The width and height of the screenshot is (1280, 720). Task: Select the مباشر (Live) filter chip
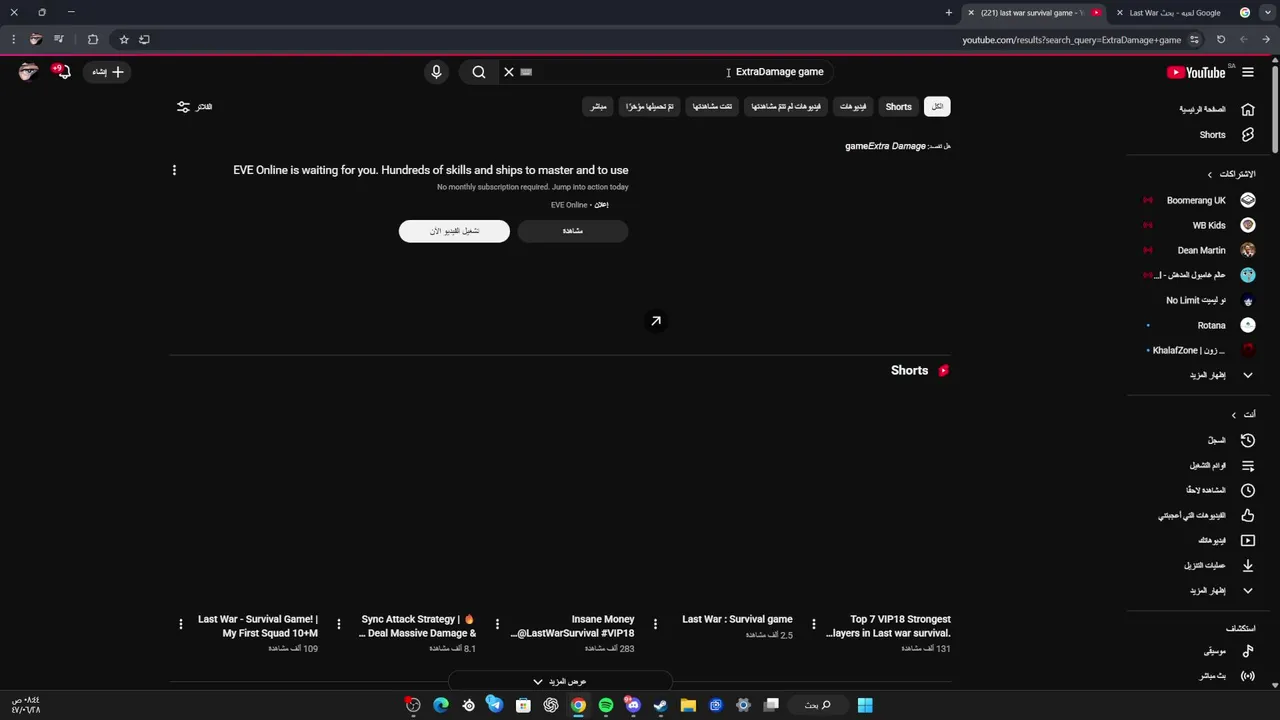pyautogui.click(x=598, y=107)
